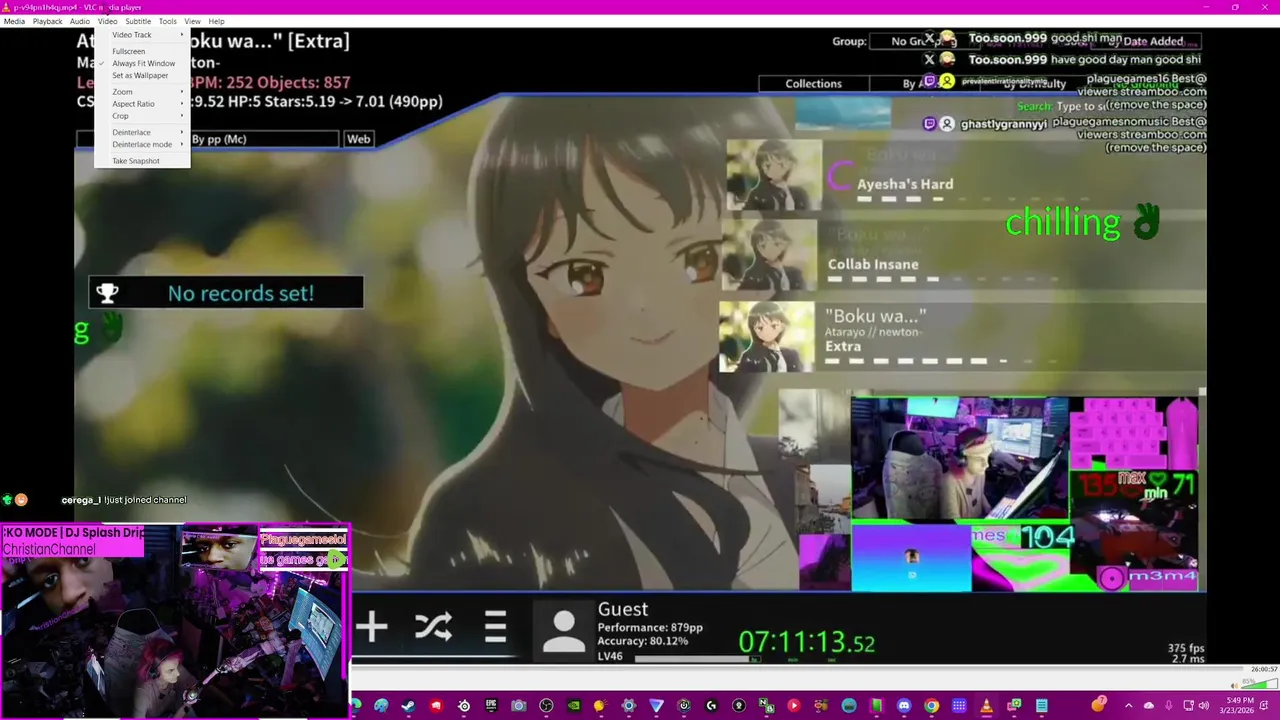Open Google Chrome from the taskbar
This screenshot has width=1280, height=720.
click(x=931, y=706)
